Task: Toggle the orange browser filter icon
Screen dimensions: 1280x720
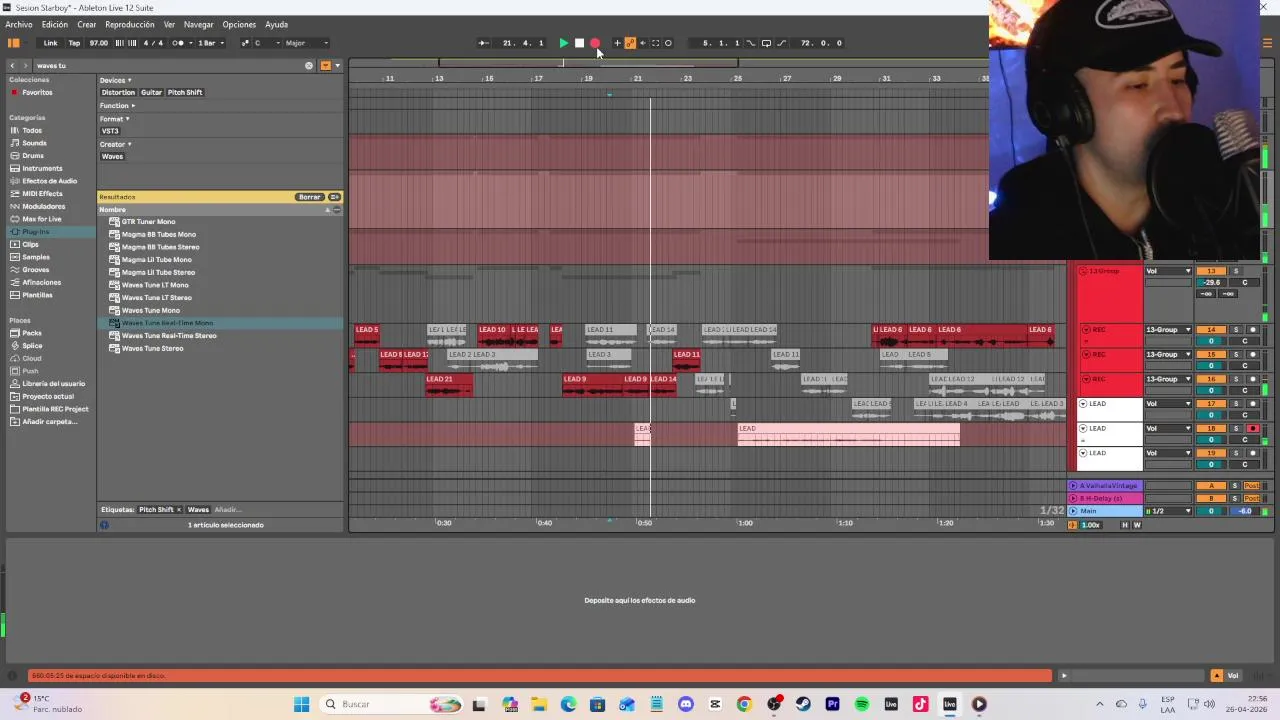Action: (x=325, y=65)
